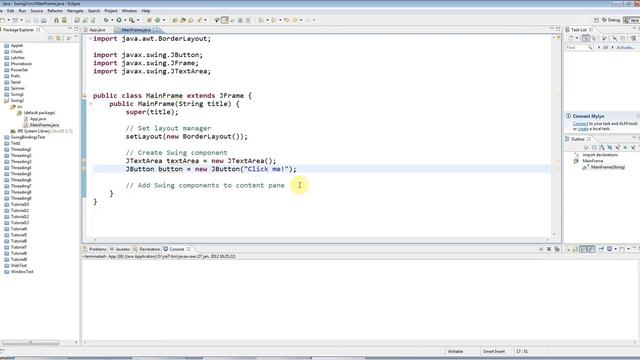This screenshot has height=360, width=640.
Task: Open the Source menu
Action: (36, 11)
